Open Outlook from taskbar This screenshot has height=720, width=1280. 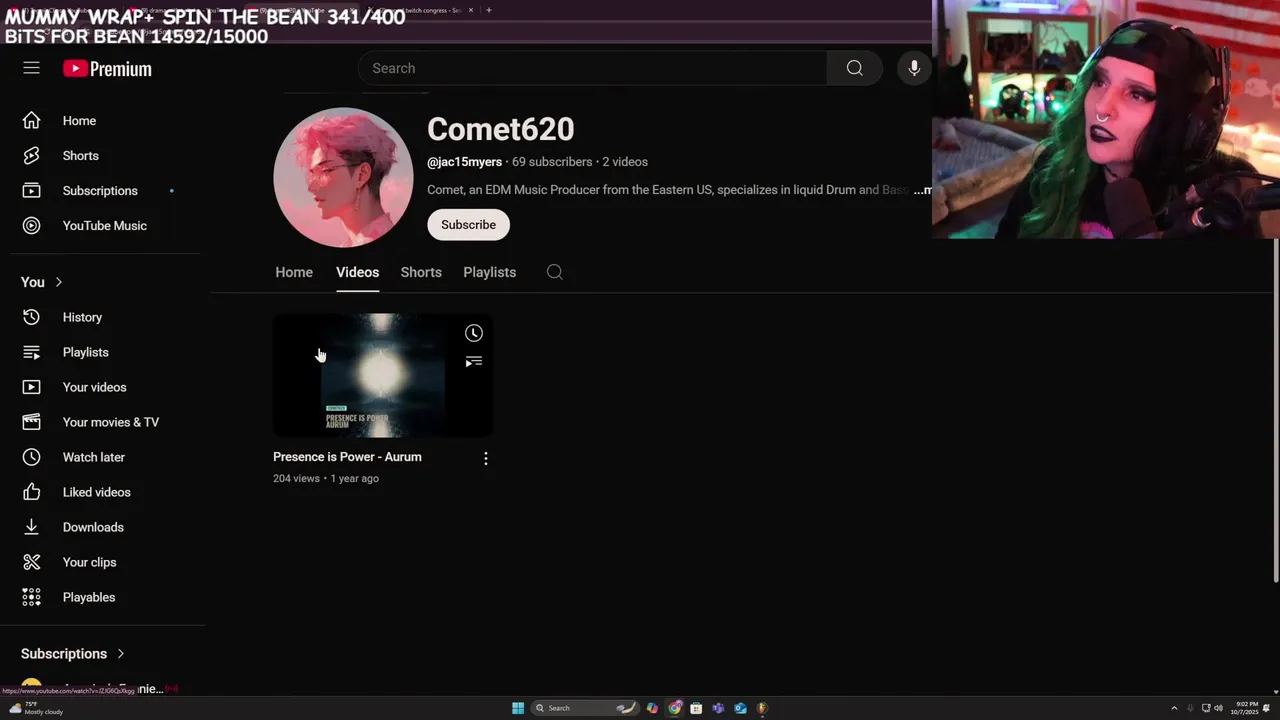pyautogui.click(x=740, y=708)
